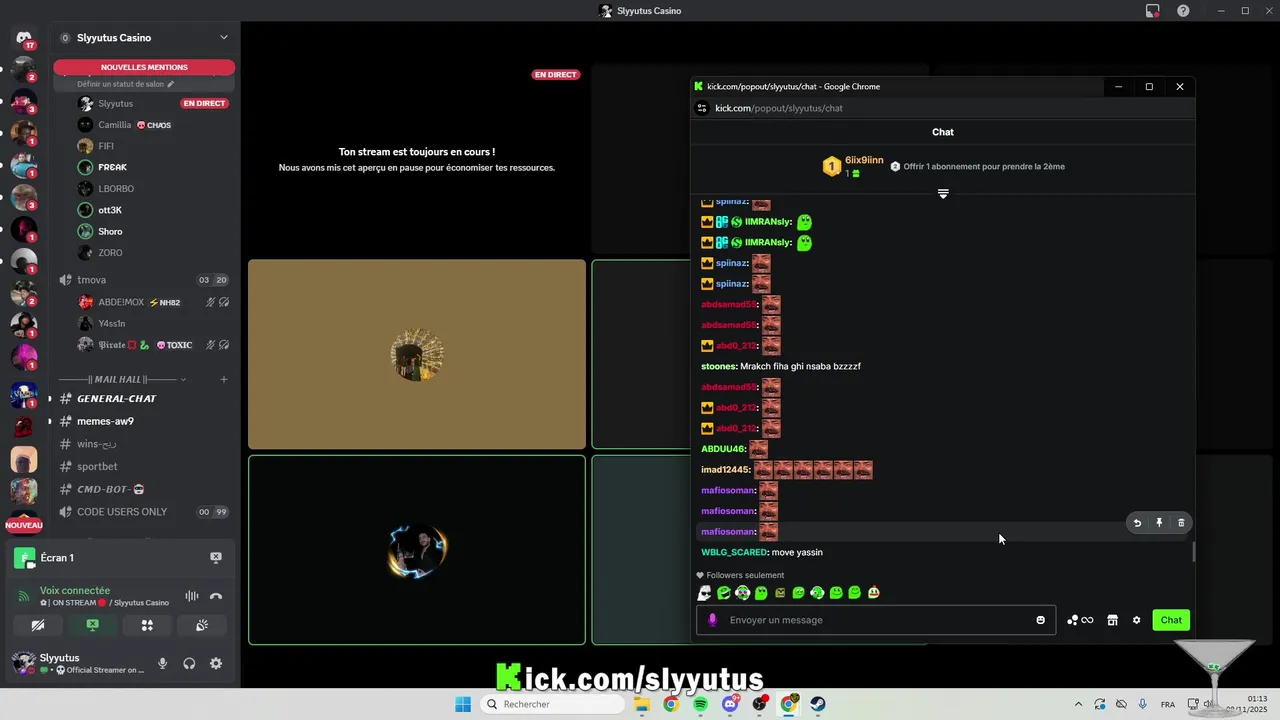Pin the highlighted mafiosoman message
The width and height of the screenshot is (1280, 720).
(1159, 523)
